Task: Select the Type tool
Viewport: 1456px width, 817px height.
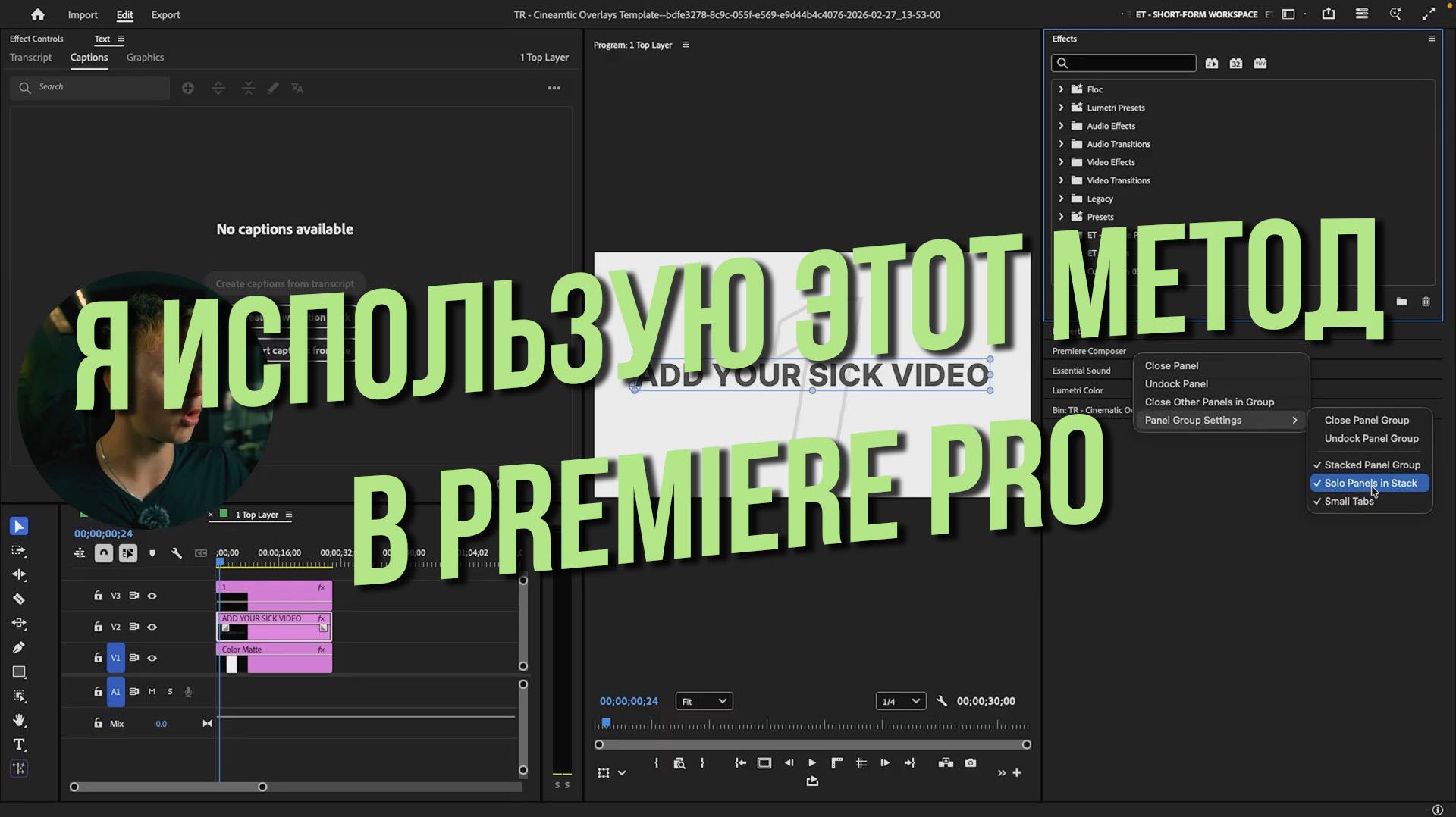Action: [x=19, y=745]
